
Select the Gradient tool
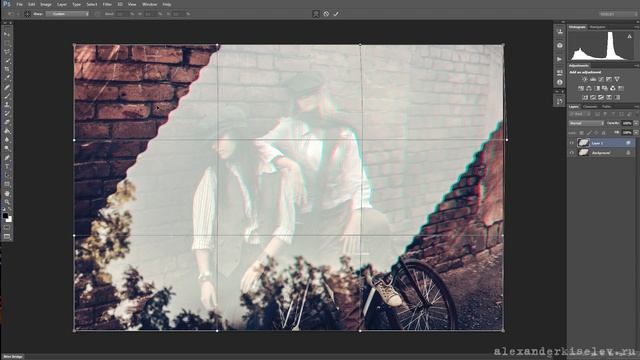tap(7, 131)
